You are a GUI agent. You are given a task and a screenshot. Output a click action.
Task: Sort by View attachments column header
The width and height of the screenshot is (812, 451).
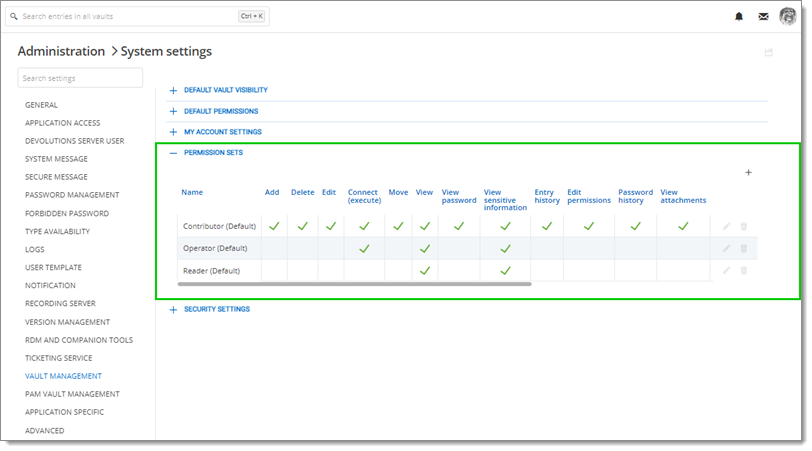pos(683,196)
